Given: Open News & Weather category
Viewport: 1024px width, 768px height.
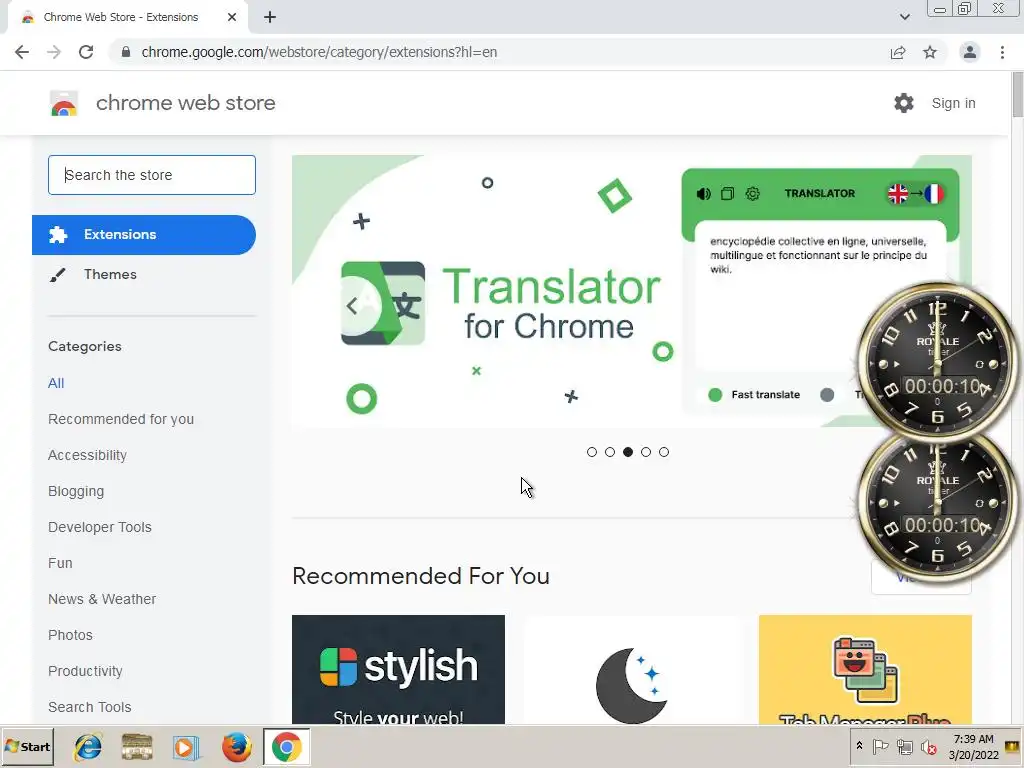Looking at the screenshot, I should coord(102,599).
